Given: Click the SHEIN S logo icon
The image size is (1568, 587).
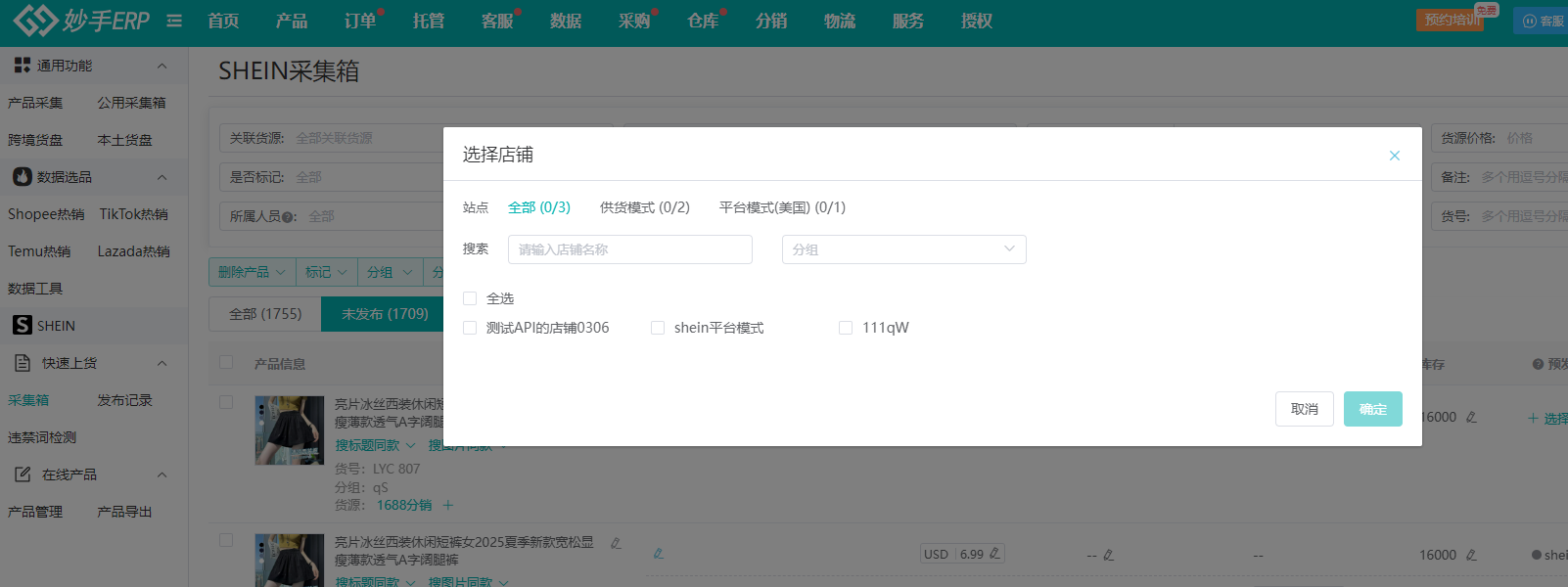Looking at the screenshot, I should [x=23, y=325].
